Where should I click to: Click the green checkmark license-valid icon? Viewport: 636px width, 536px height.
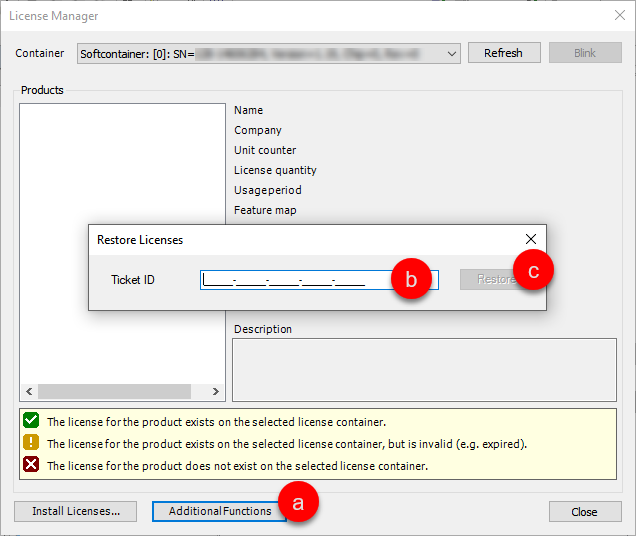pos(31,421)
